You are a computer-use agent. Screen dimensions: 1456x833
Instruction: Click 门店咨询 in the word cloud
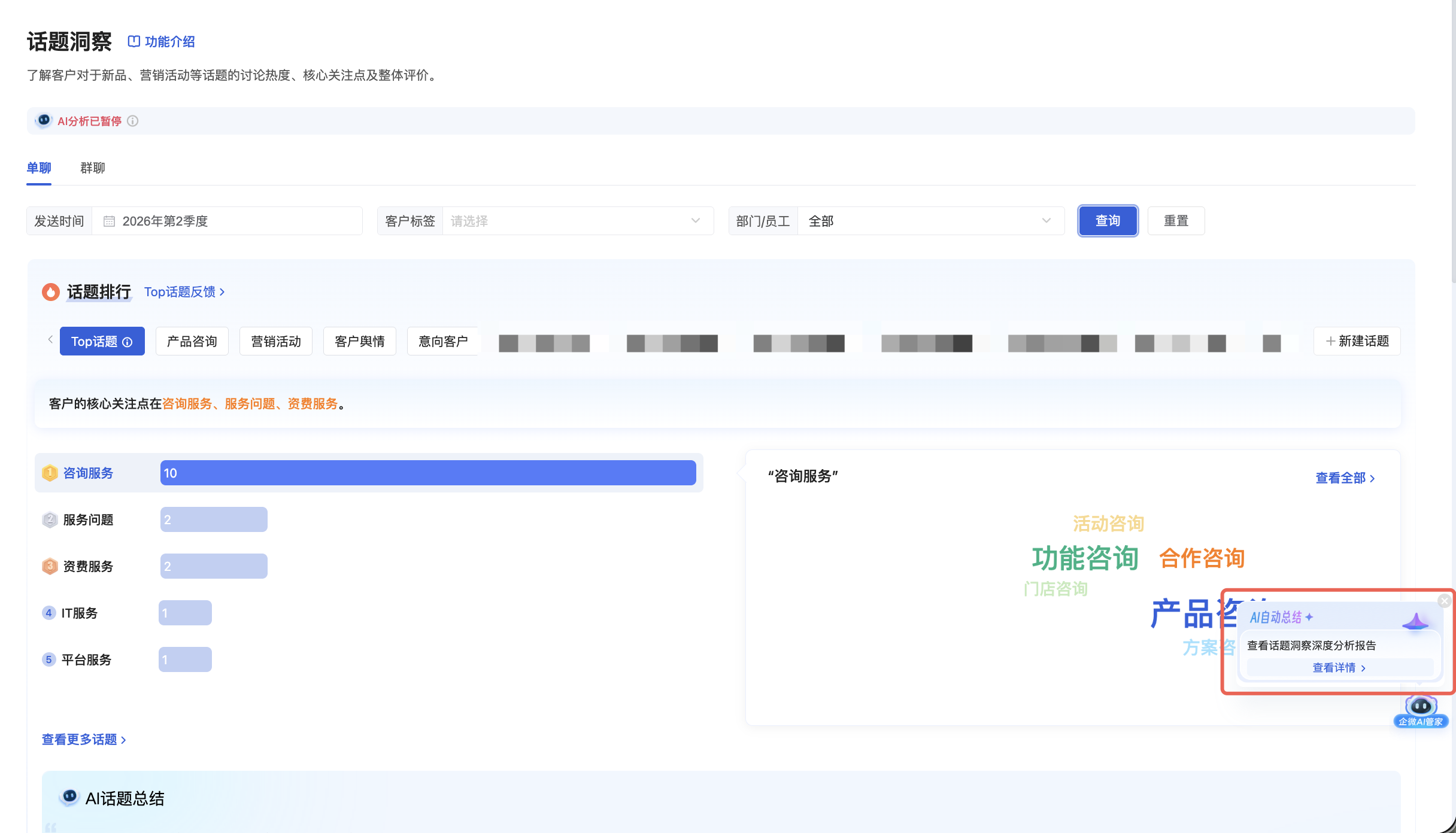click(x=1055, y=589)
